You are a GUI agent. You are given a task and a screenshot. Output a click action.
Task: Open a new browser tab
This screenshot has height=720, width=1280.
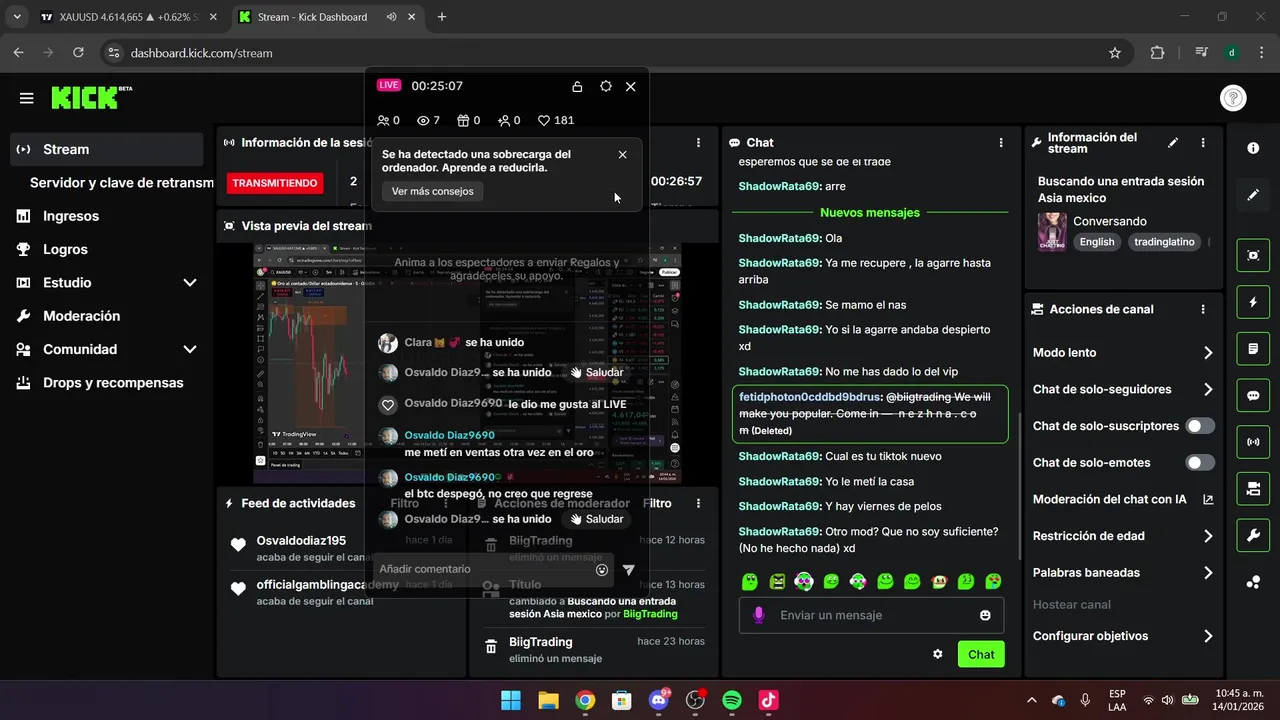[x=442, y=17]
